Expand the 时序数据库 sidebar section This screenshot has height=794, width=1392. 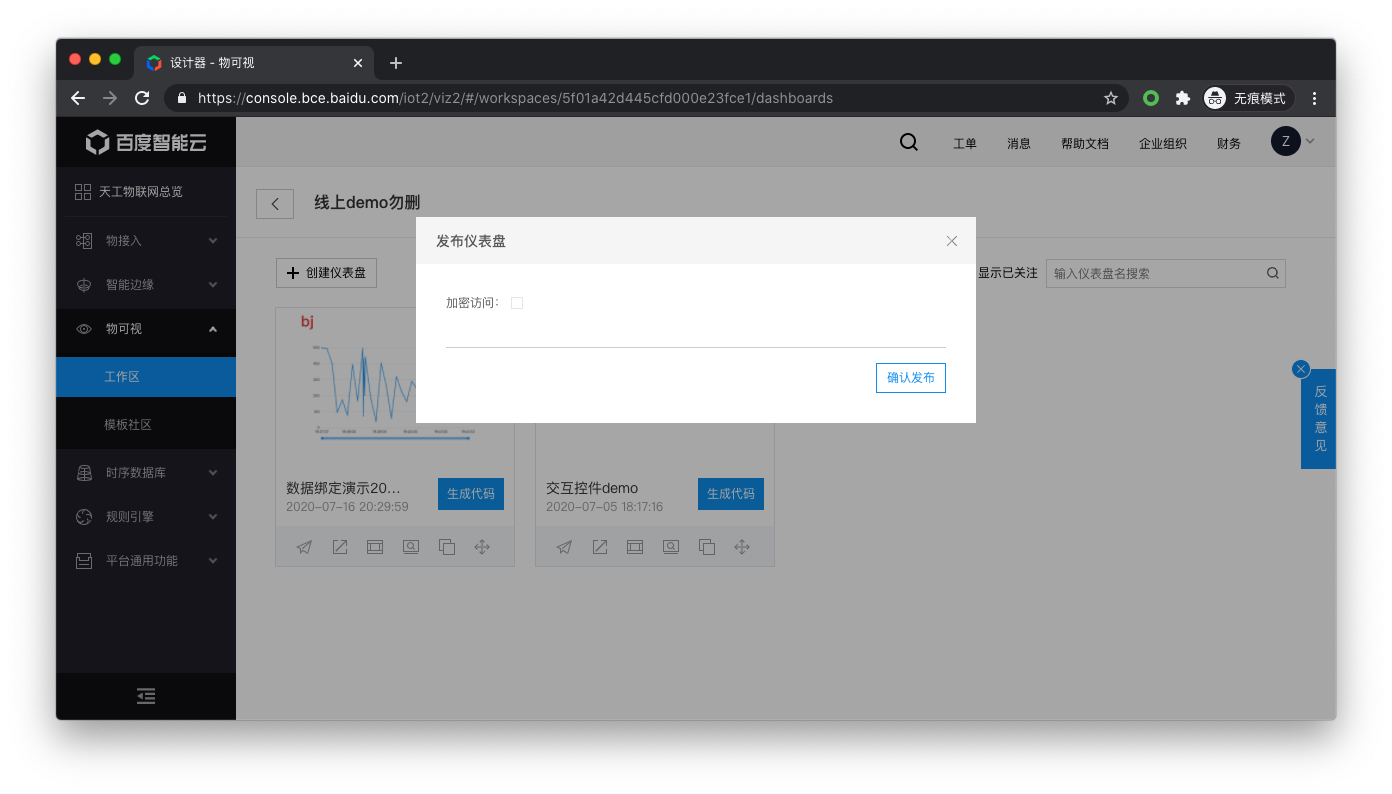click(146, 473)
